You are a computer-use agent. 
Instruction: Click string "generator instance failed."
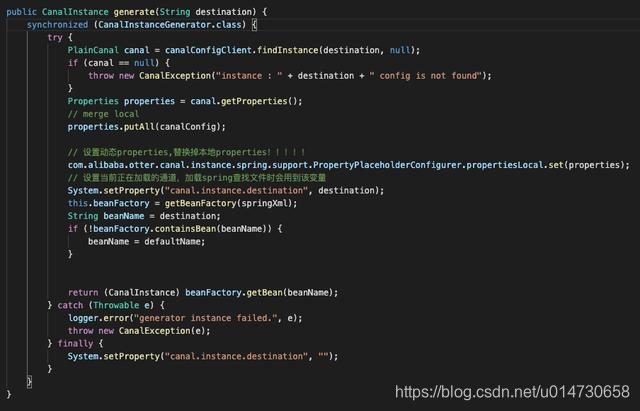[205, 318]
